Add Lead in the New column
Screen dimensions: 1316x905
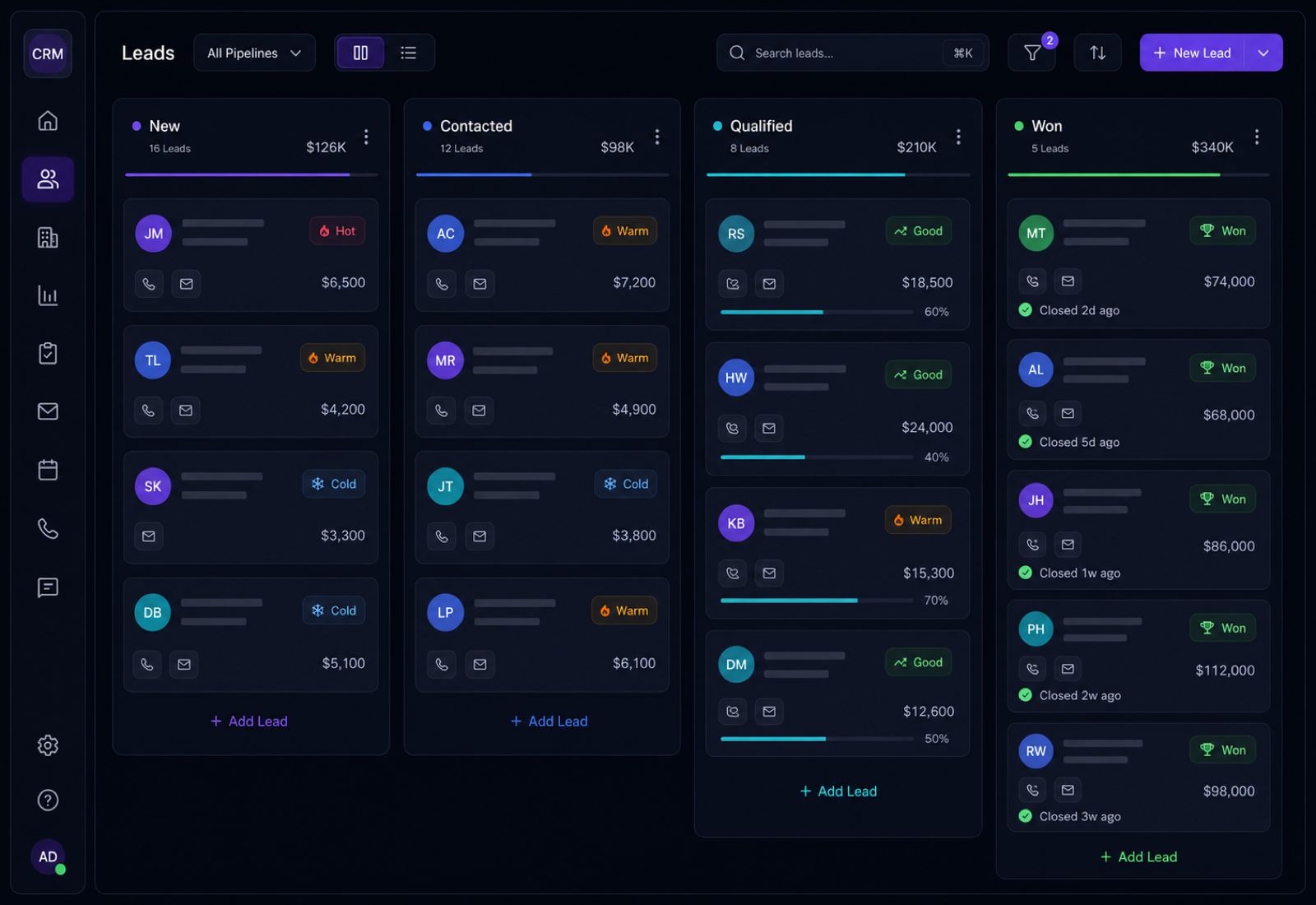click(x=249, y=721)
